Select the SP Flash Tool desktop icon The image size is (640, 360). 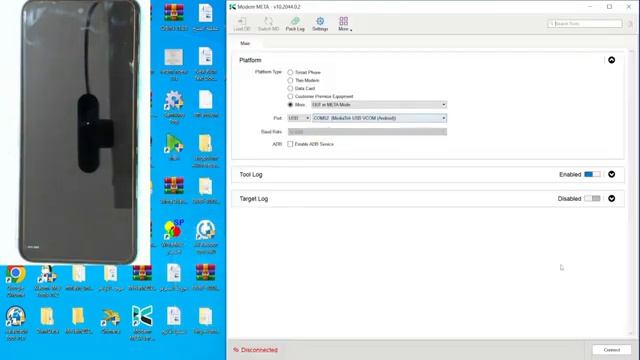click(x=173, y=237)
